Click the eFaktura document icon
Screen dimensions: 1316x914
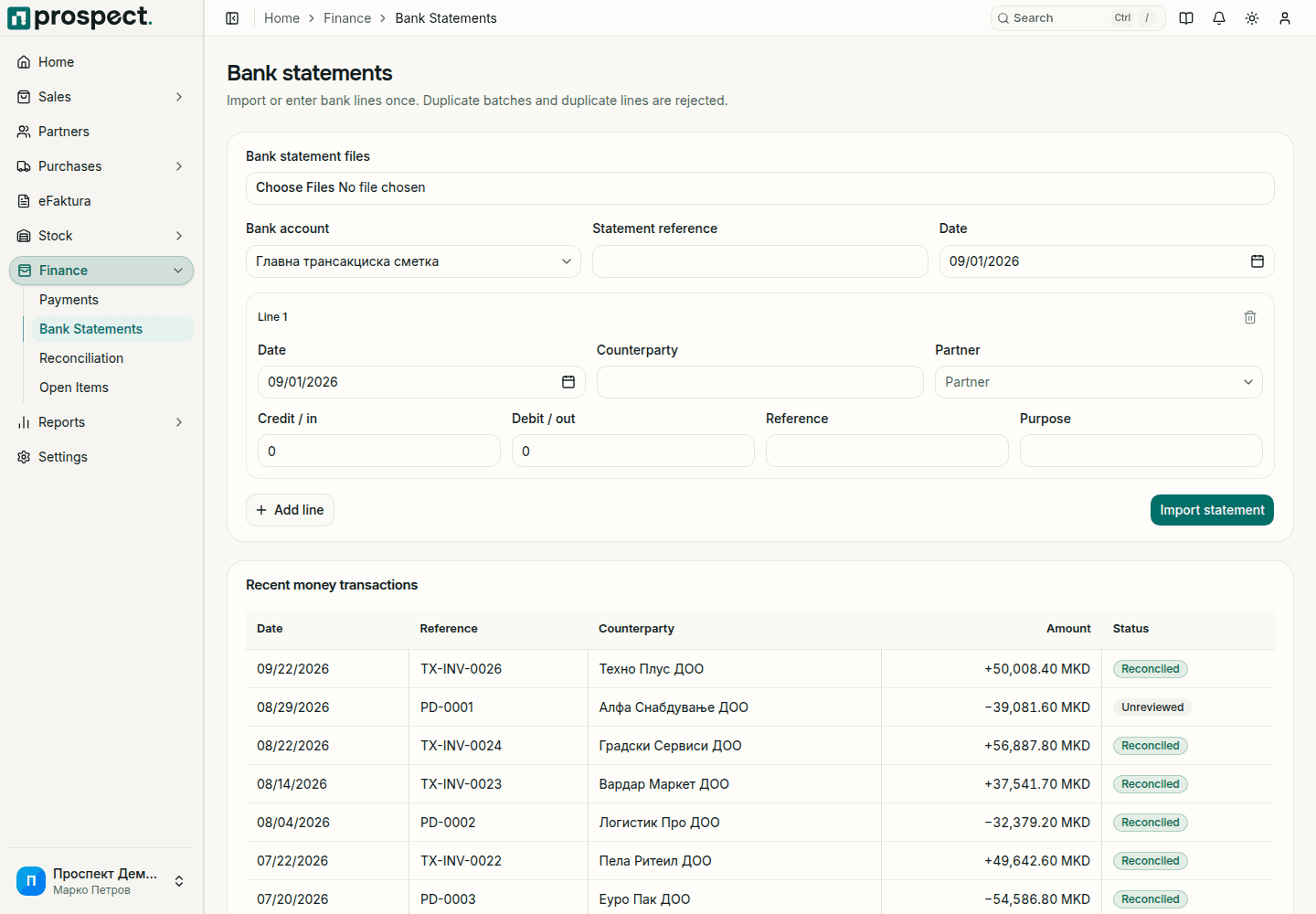click(24, 201)
